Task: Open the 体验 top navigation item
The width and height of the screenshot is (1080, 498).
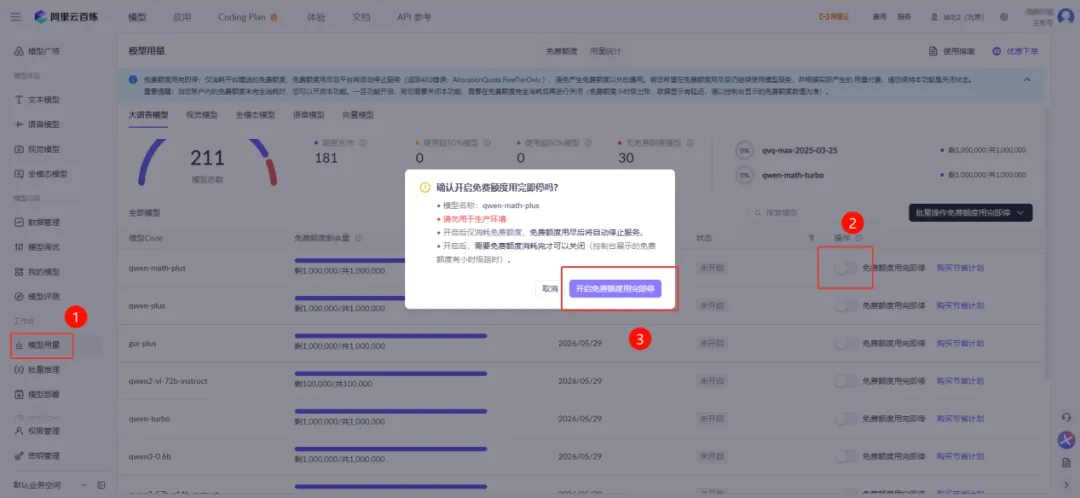Action: tap(316, 17)
